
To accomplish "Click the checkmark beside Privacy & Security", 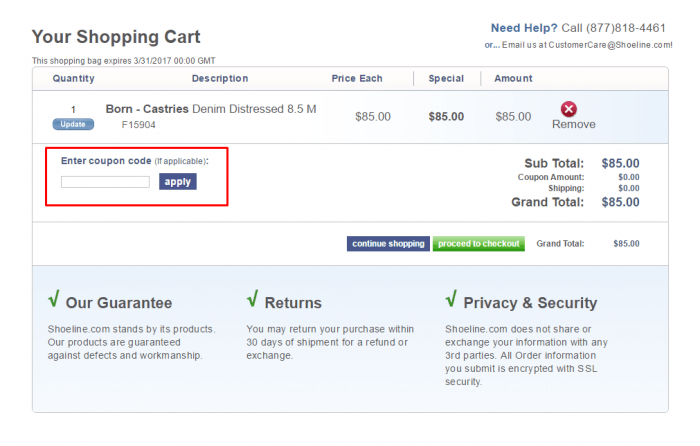I will (452, 300).
